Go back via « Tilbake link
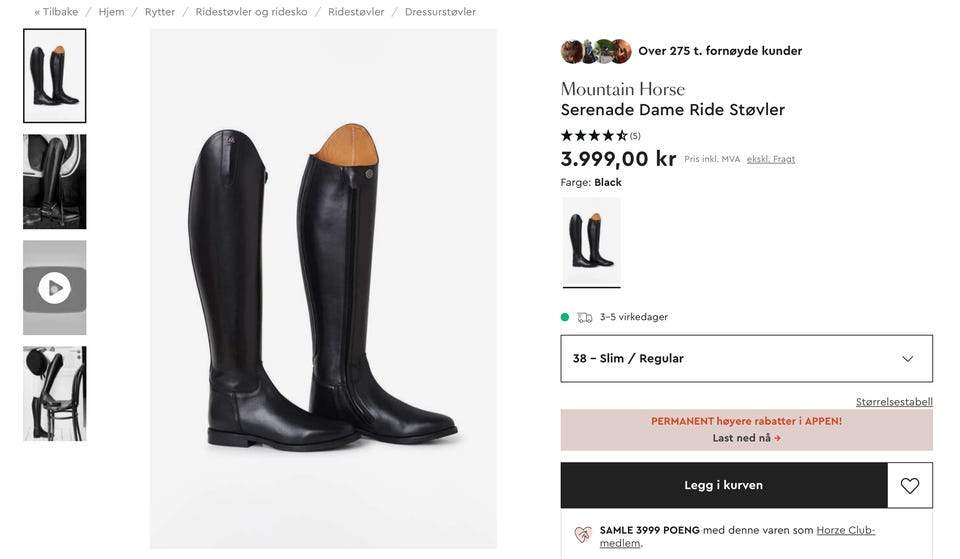Screen dimensions: 960x559 (56, 12)
